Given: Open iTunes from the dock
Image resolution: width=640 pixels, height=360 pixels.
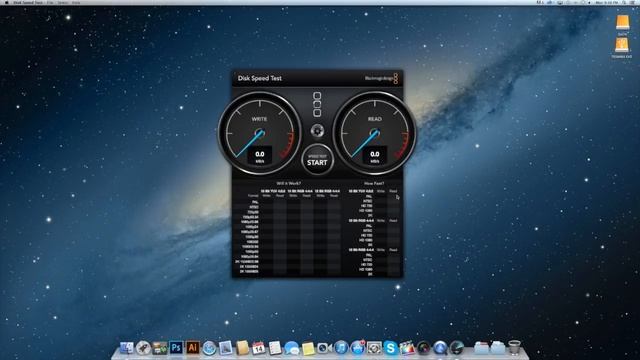Looking at the screenshot, I should [341, 348].
